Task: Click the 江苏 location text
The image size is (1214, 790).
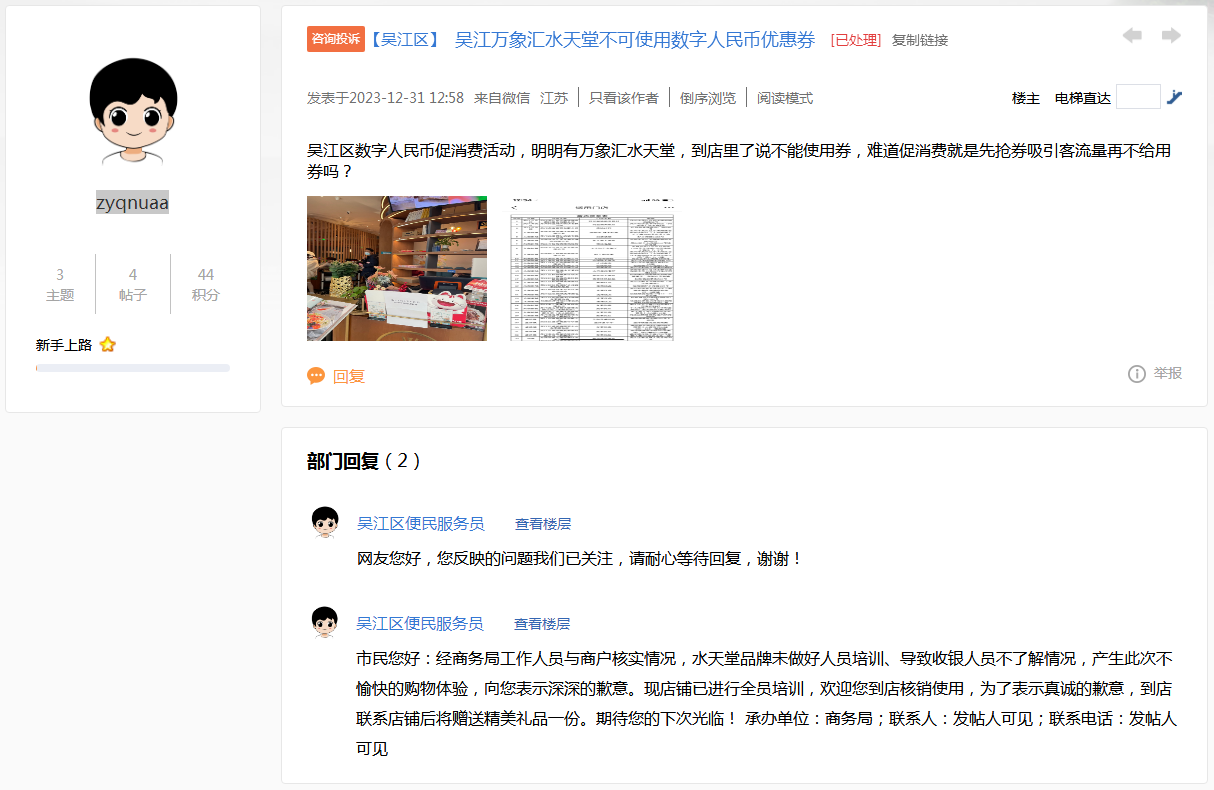Action: [554, 98]
